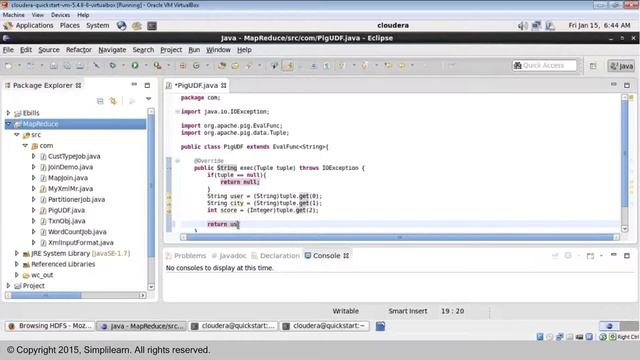The width and height of the screenshot is (640, 360).
Task: Select WordCountJob.java in Package Explorer
Action: click(x=77, y=231)
